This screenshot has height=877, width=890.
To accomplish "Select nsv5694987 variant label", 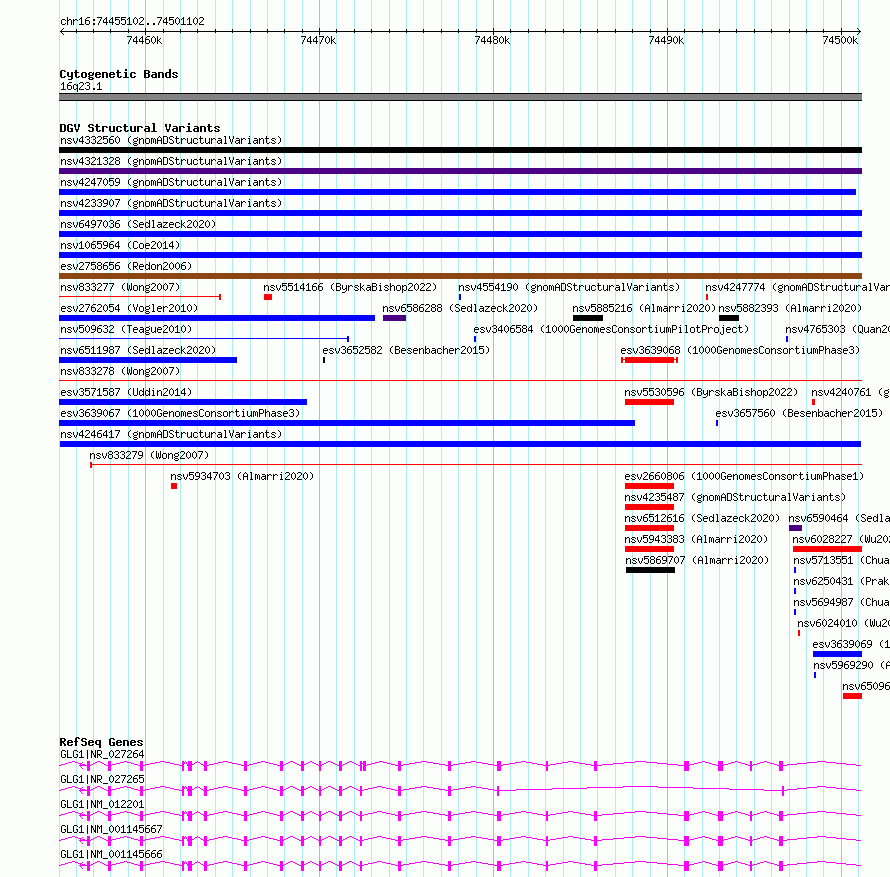I will coord(841,602).
